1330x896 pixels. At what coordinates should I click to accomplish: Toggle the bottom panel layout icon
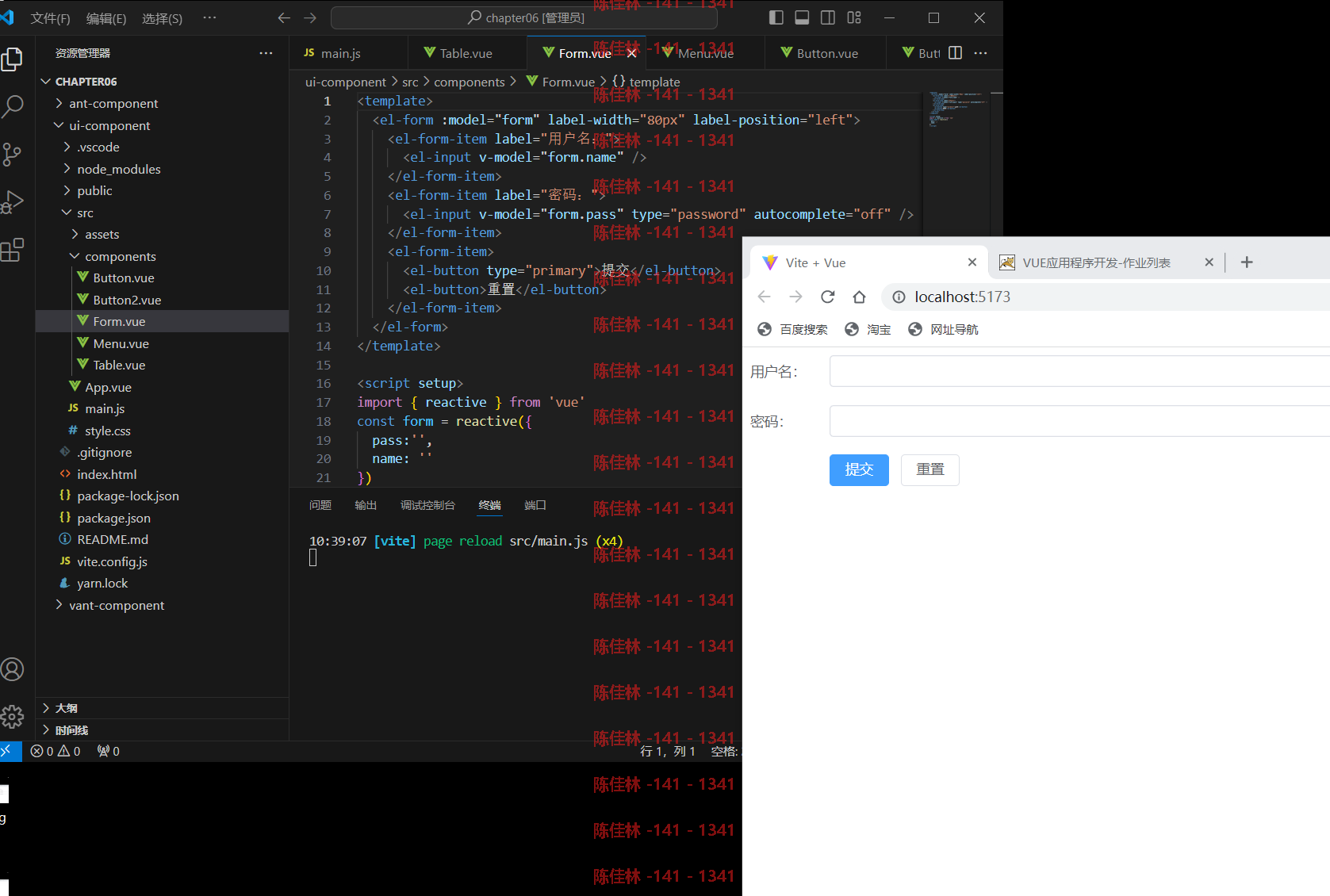[802, 17]
